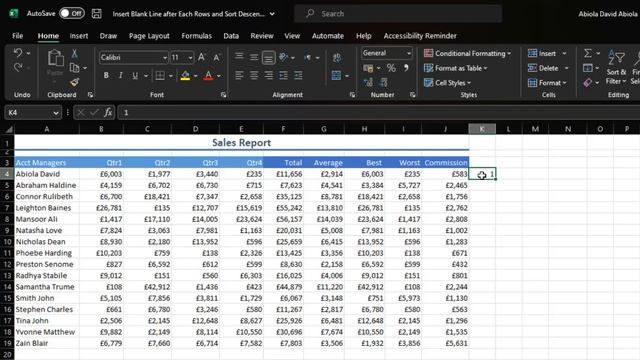Click the Decrease Decimal icon
The image size is (640, 360).
[383, 82]
